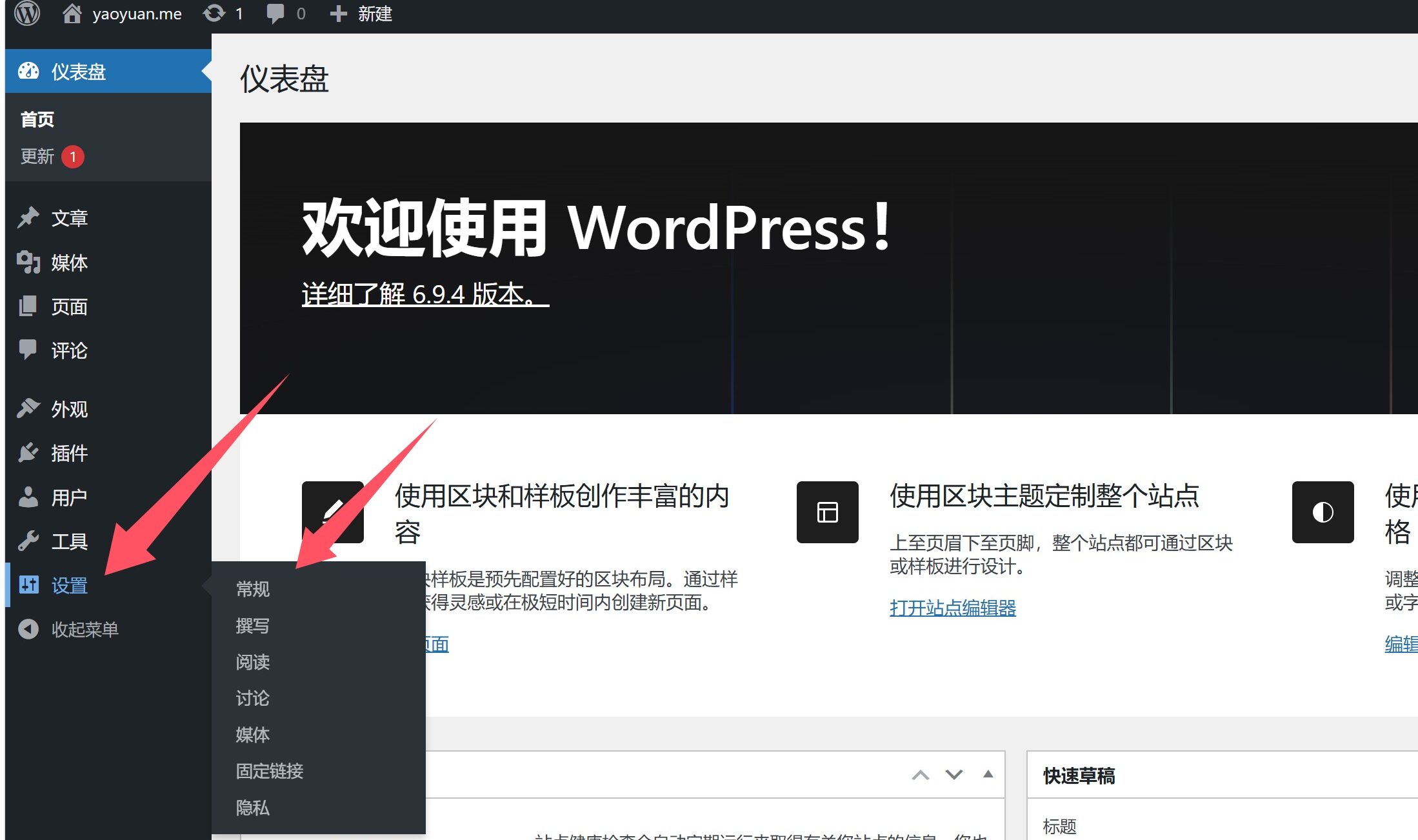The image size is (1418, 840).
Task: Click the updates refresh icon in admin bar
Action: click(x=214, y=14)
